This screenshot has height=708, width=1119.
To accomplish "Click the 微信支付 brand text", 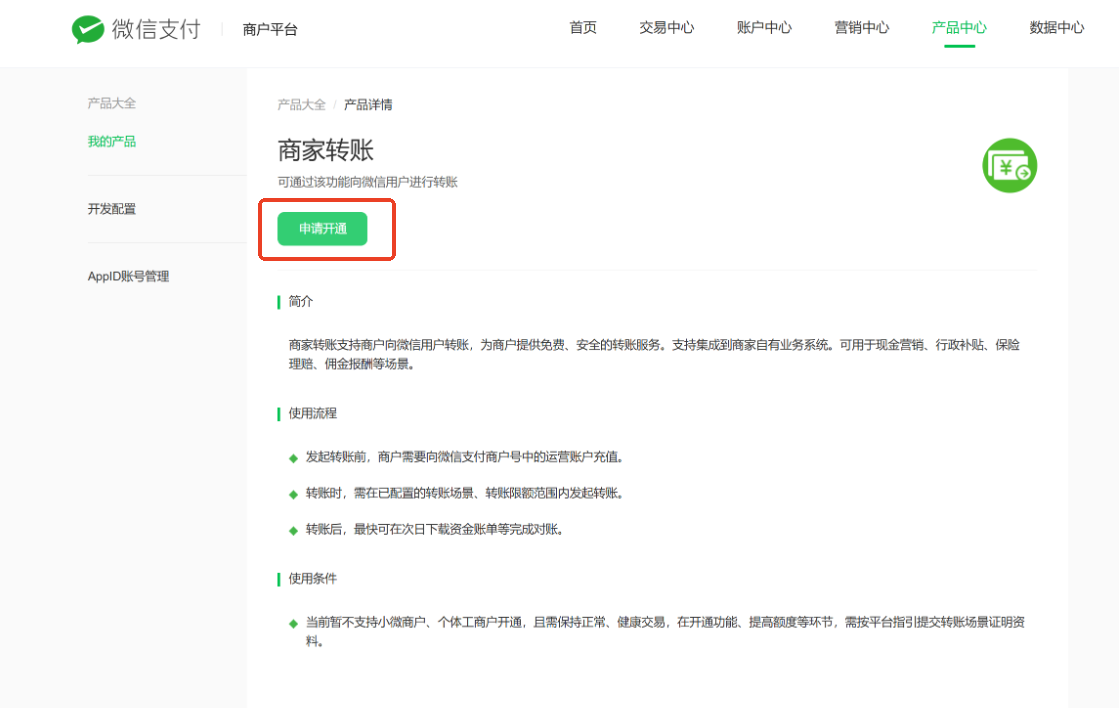I will click(x=156, y=29).
